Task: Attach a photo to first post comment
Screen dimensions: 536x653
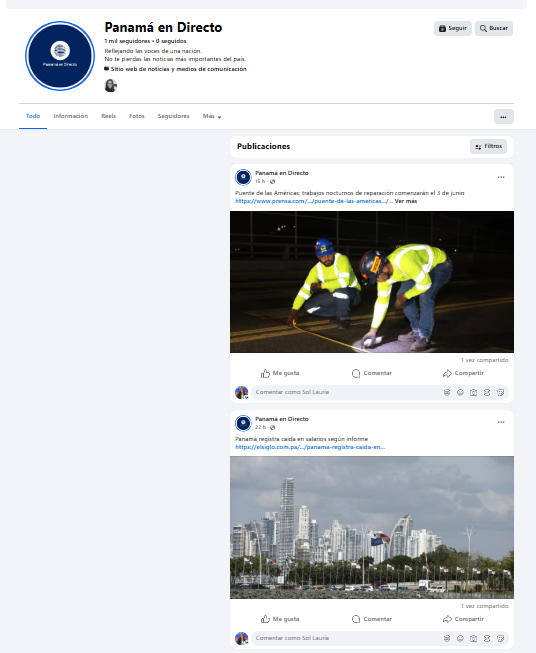Action: pyautogui.click(x=474, y=392)
